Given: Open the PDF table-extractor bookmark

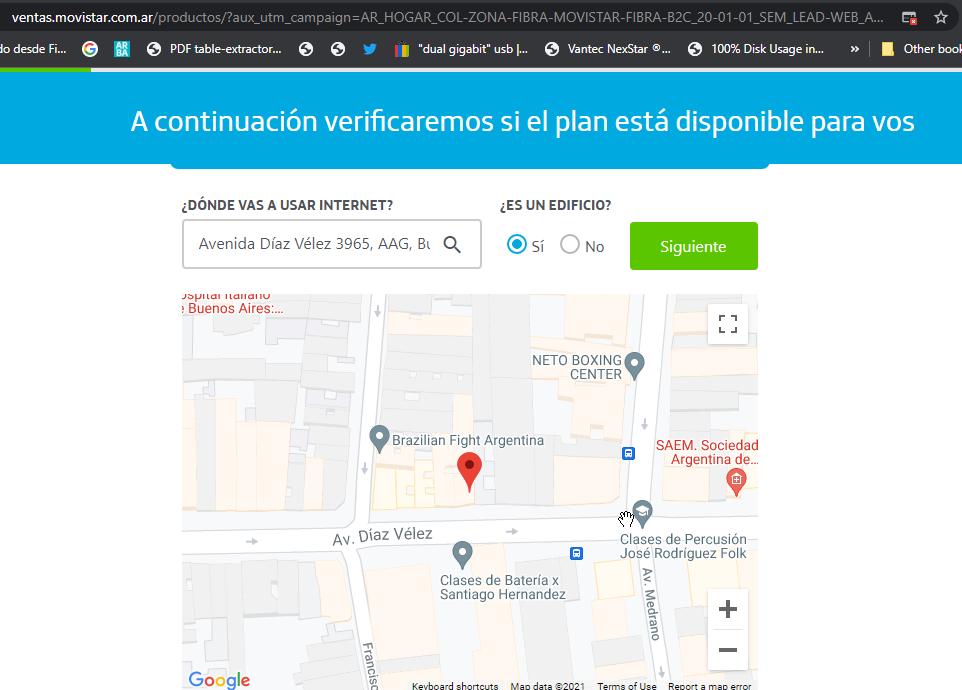Looking at the screenshot, I should [x=214, y=49].
